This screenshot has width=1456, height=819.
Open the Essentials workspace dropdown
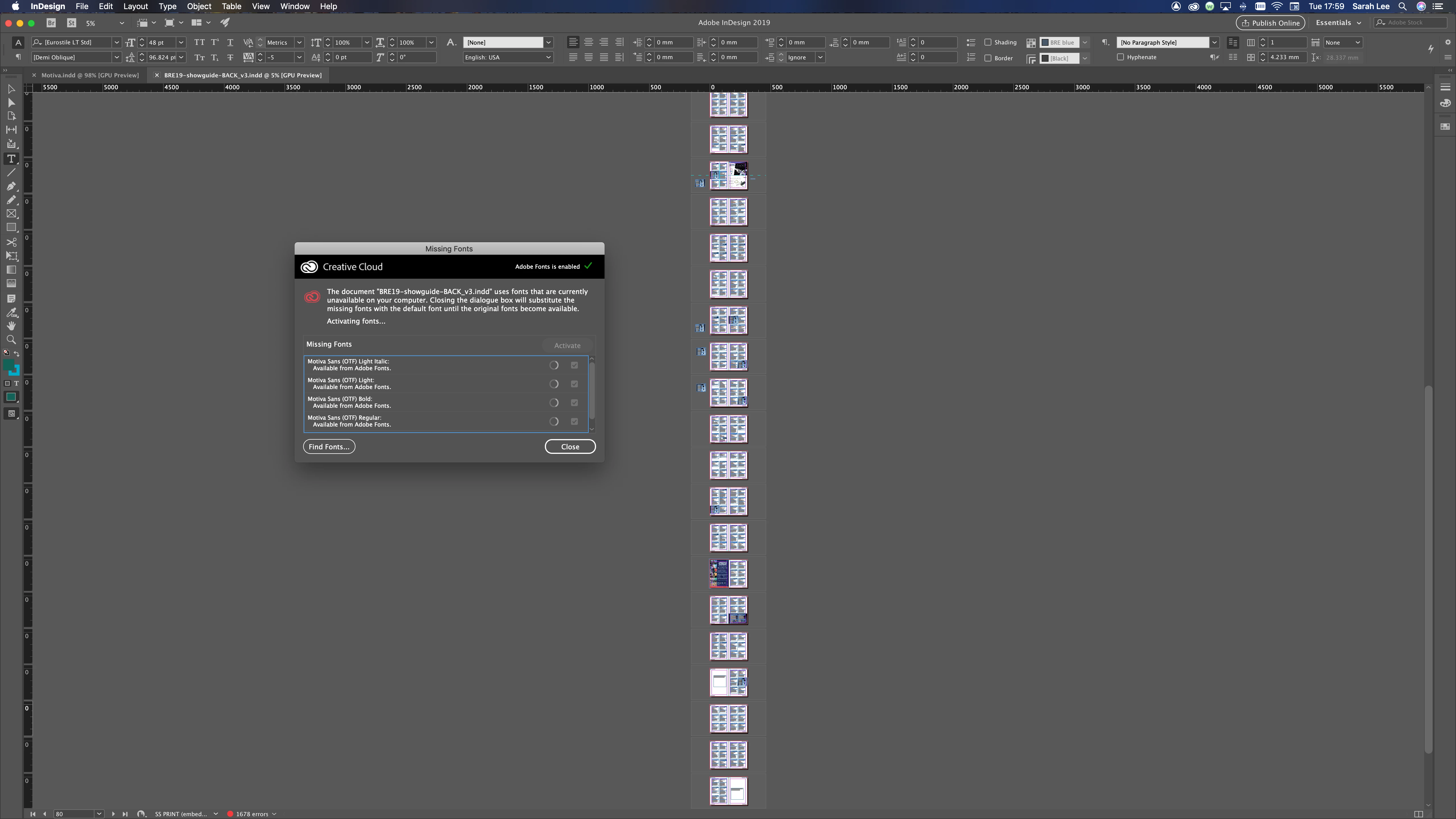tap(1338, 23)
